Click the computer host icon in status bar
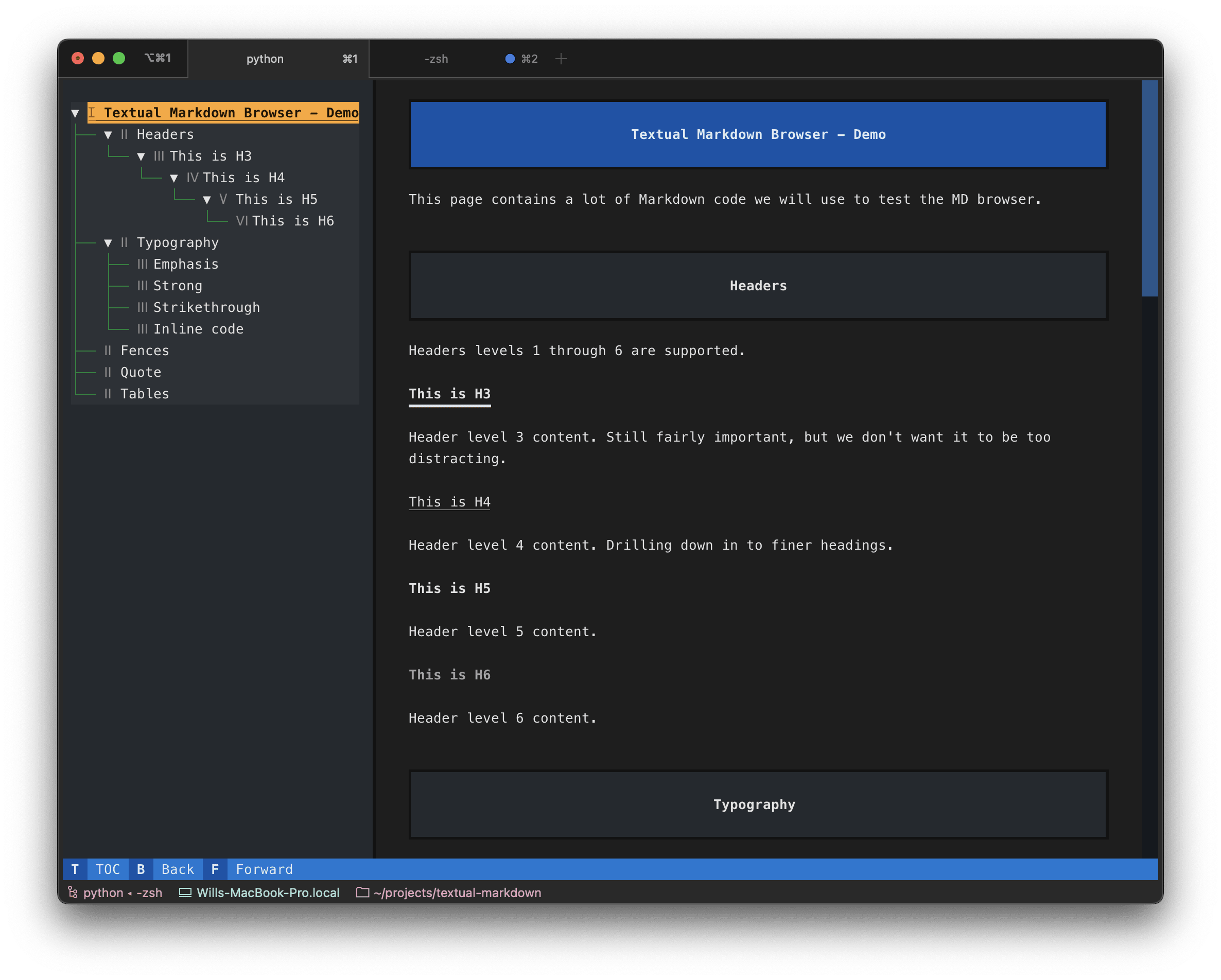The image size is (1221, 980). [x=185, y=893]
